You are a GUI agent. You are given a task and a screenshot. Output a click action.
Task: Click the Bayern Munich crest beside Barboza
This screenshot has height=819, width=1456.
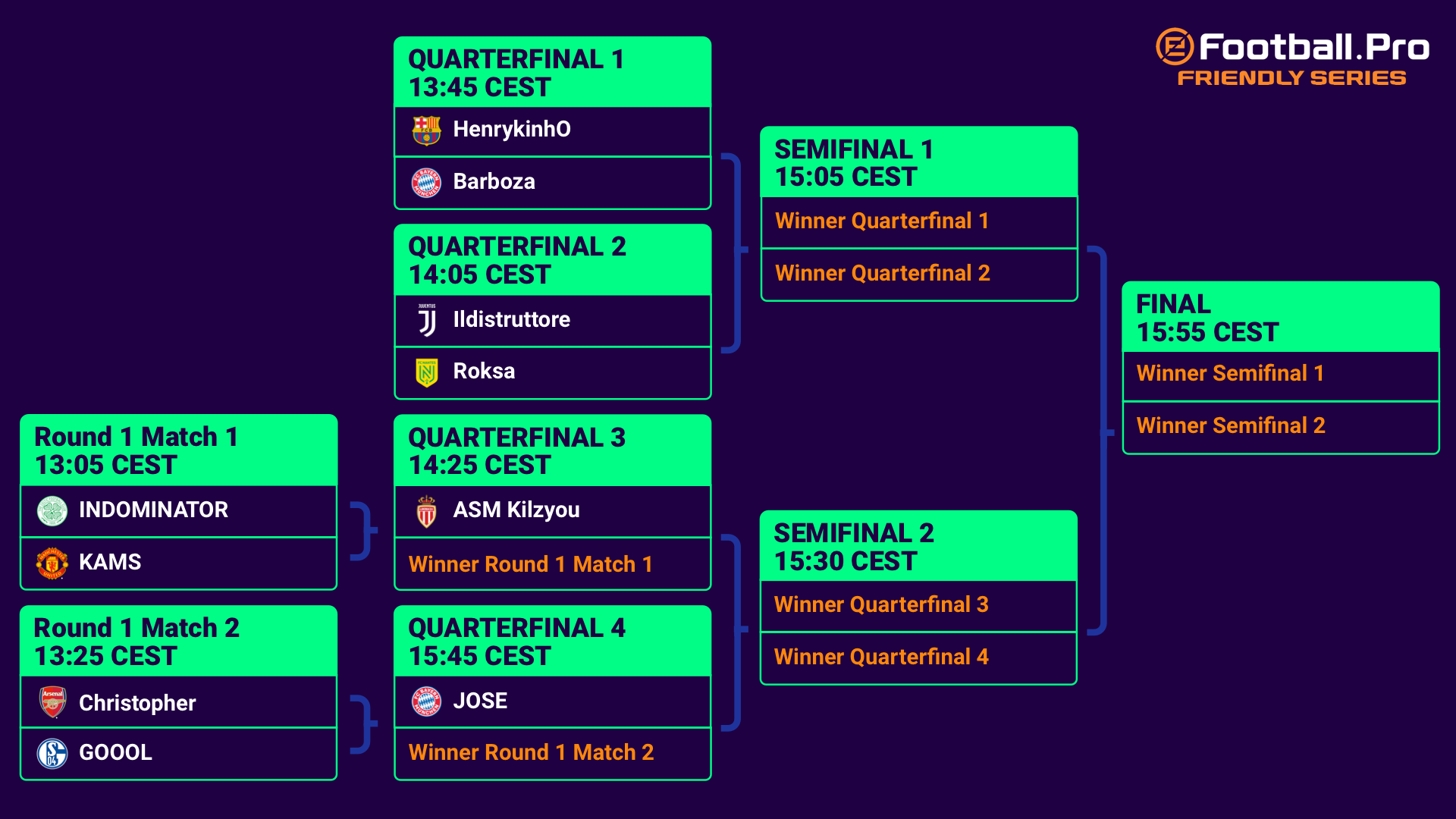pos(426,182)
